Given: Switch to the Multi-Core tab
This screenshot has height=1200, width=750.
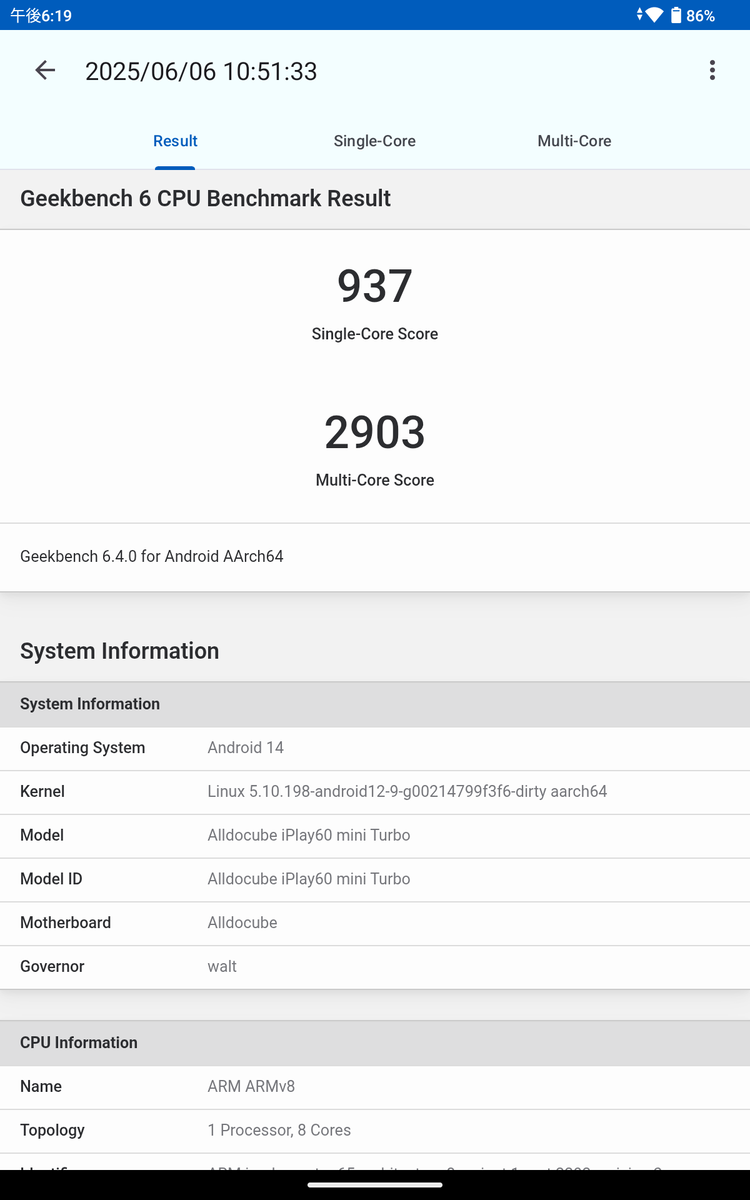Looking at the screenshot, I should pos(574,141).
